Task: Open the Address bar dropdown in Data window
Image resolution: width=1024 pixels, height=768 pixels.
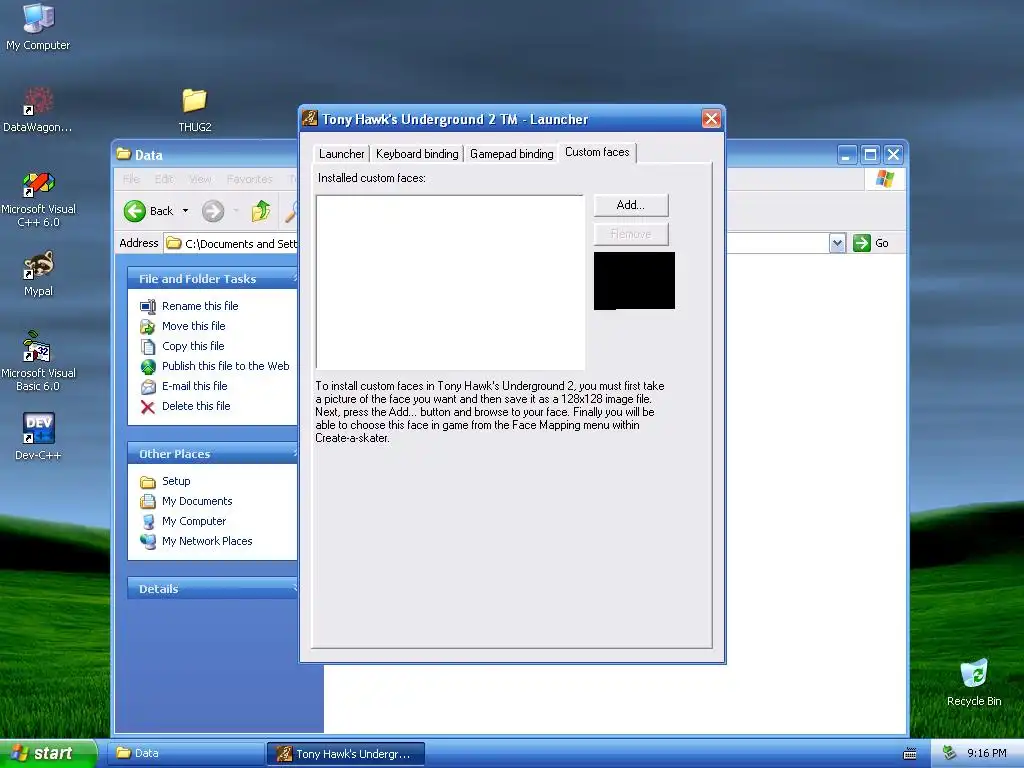Action: pos(838,243)
